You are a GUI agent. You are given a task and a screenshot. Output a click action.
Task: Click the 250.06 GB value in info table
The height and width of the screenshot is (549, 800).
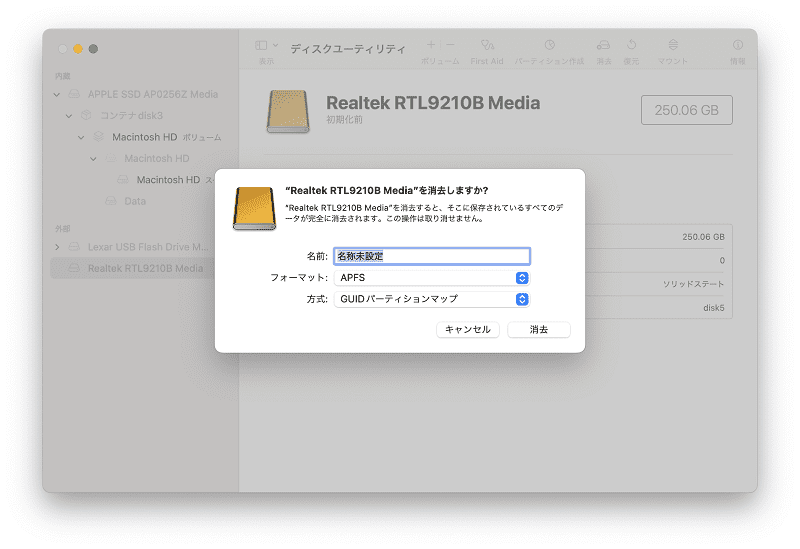tap(703, 237)
